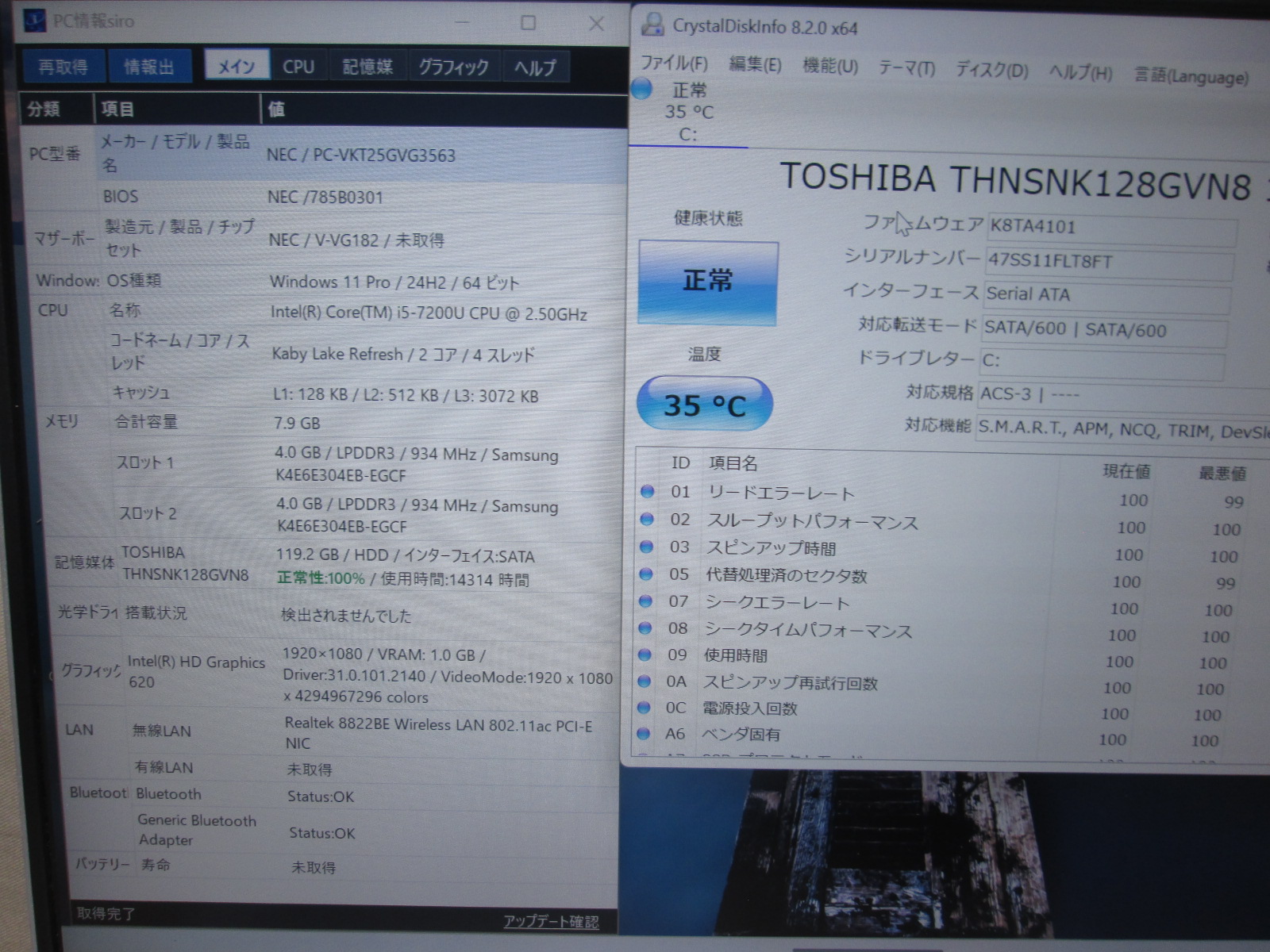Image resolution: width=1270 pixels, height=952 pixels.
Task: Open the ヘルプ(H) menu in CrystalDiskInfo
Action: point(1080,73)
